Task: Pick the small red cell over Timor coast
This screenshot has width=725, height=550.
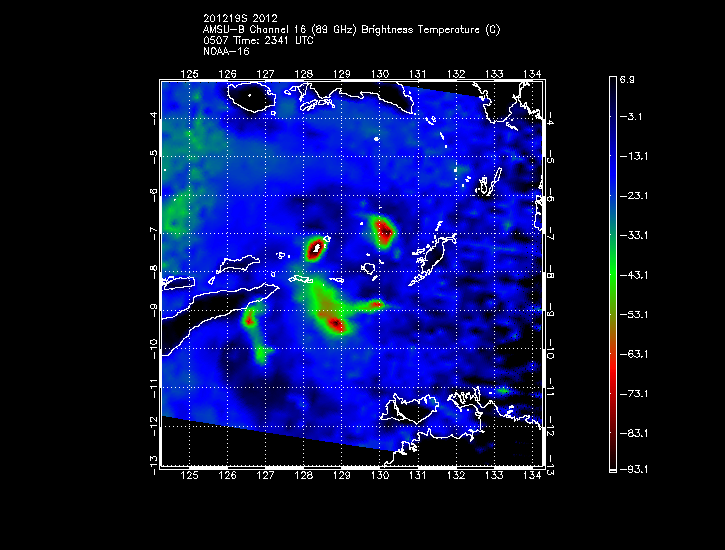Action: click(x=249, y=319)
